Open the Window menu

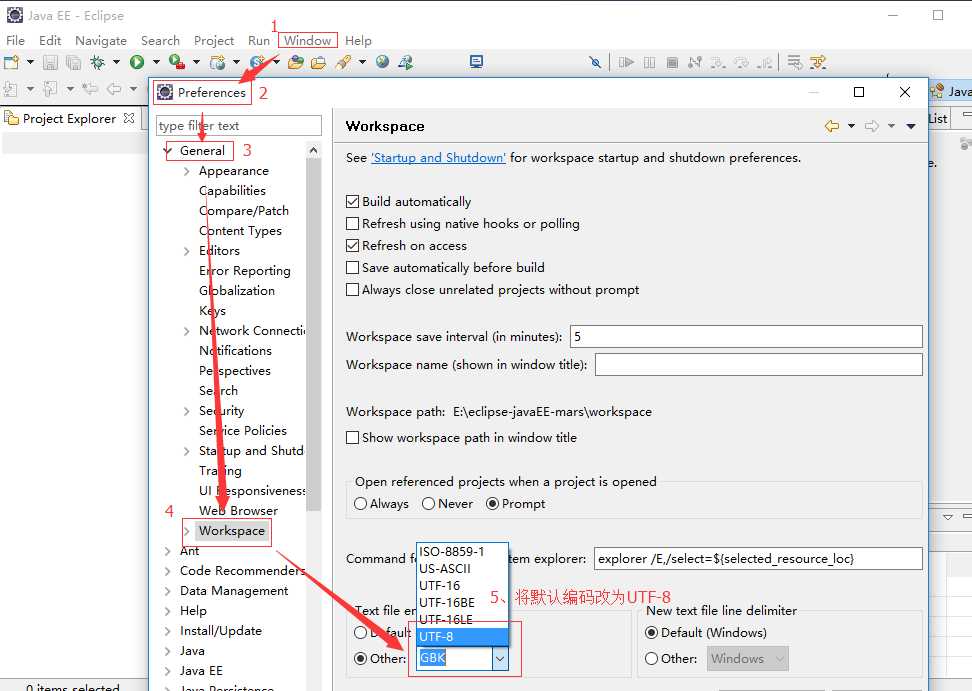[307, 40]
